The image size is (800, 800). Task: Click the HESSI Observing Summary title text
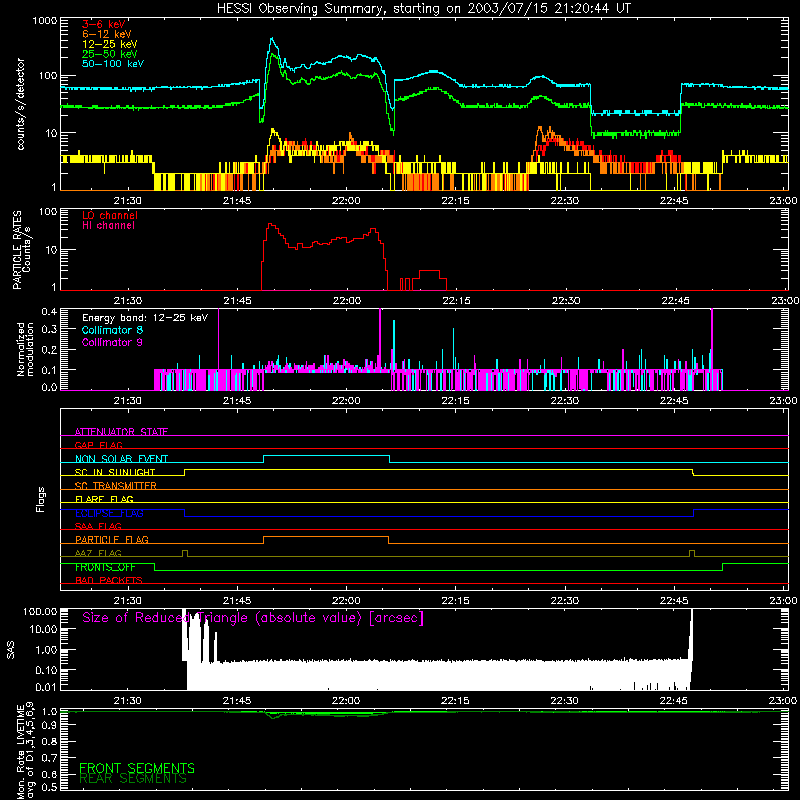pos(424,9)
